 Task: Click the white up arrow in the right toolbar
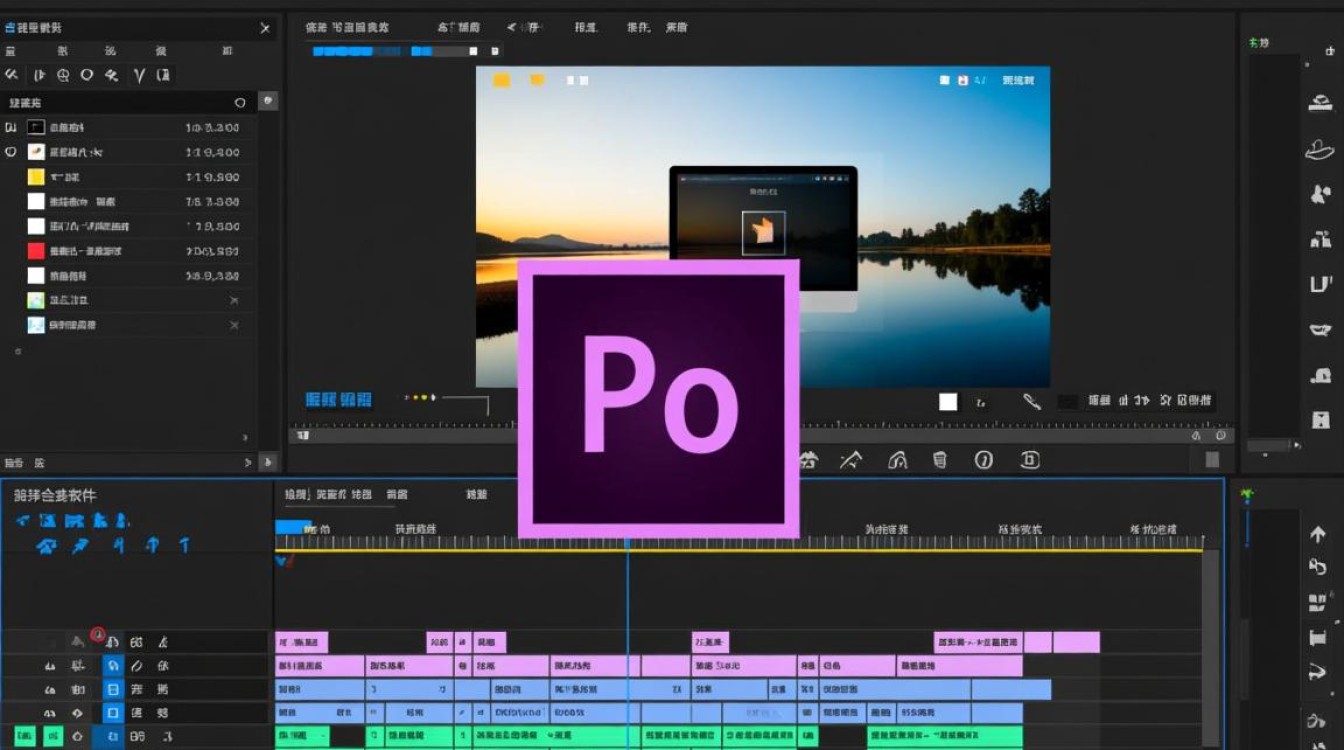(1318, 536)
